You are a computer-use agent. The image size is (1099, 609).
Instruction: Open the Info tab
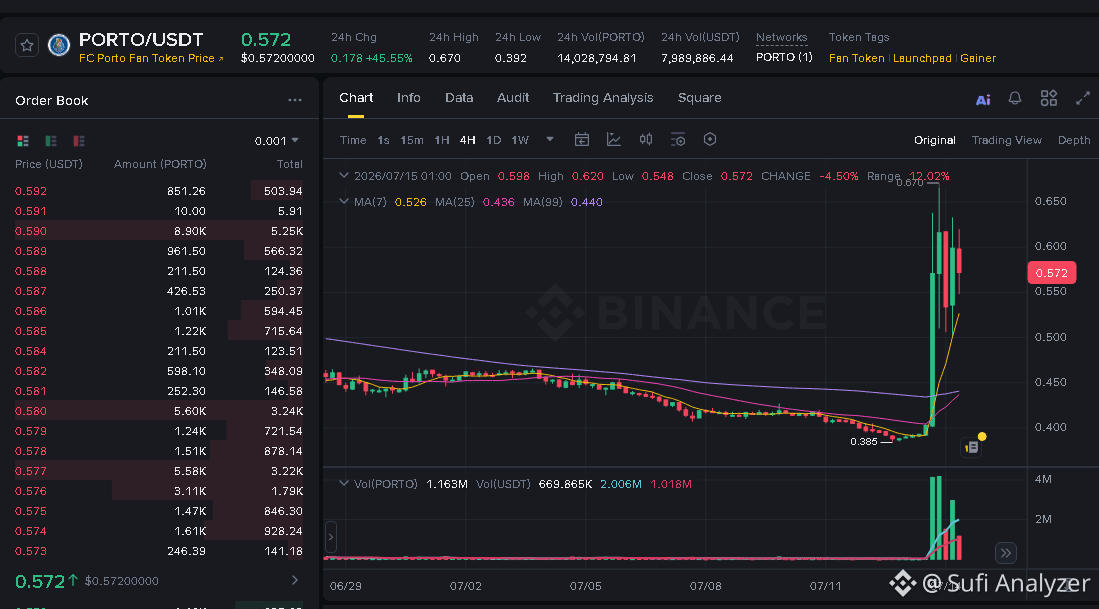409,98
